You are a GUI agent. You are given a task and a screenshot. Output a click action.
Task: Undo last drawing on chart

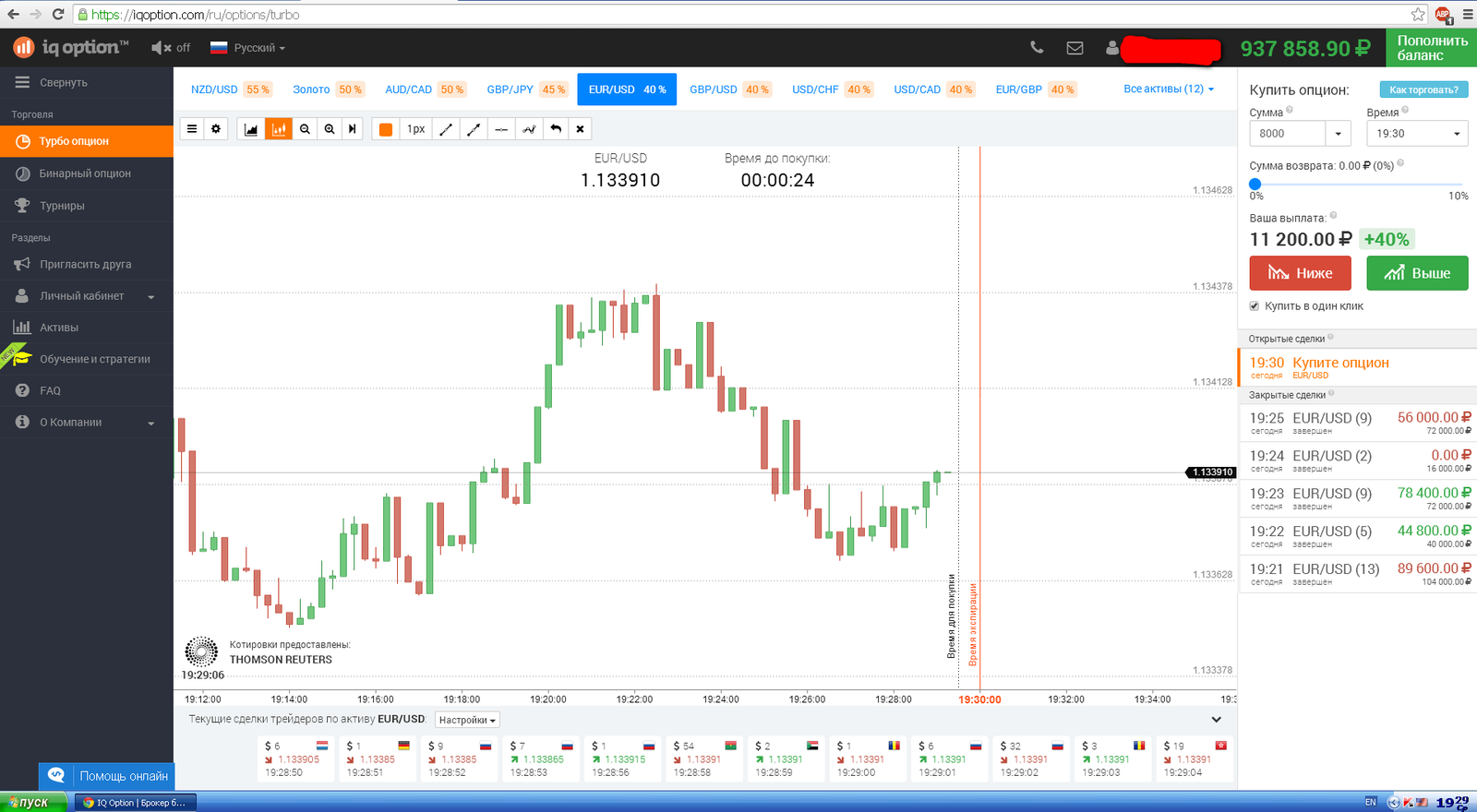point(556,129)
